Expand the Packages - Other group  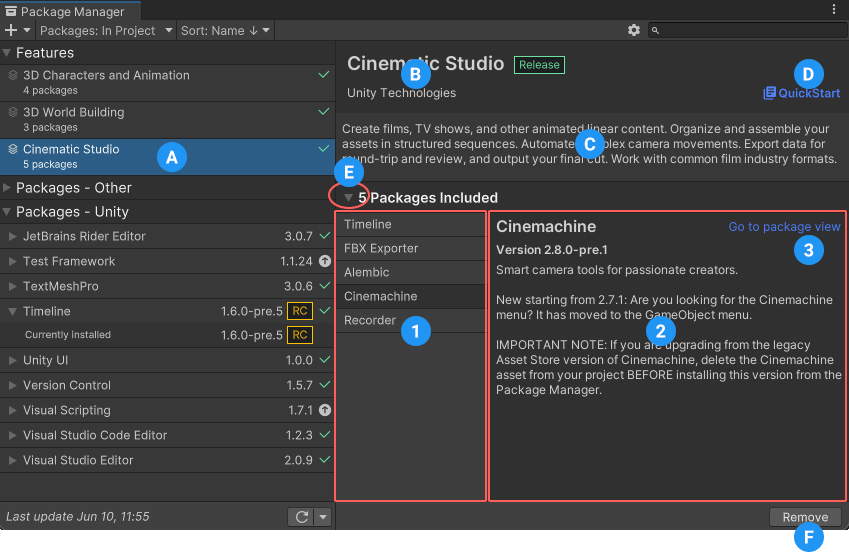(8, 188)
